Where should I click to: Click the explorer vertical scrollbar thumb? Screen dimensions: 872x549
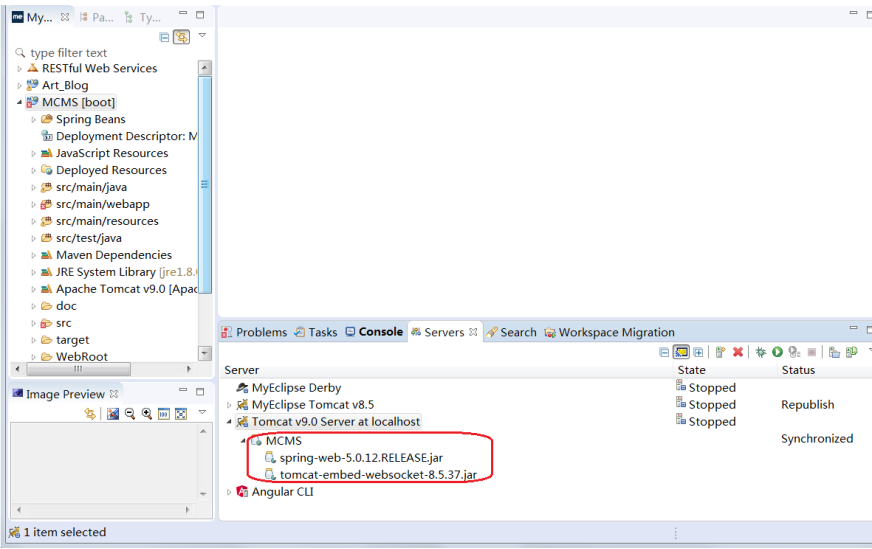[x=205, y=185]
